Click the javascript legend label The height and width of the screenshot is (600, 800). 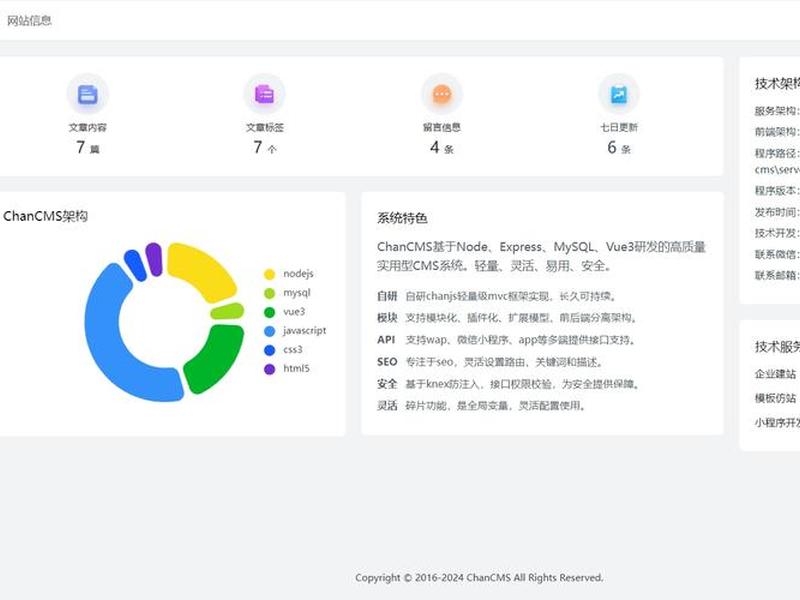click(305, 331)
